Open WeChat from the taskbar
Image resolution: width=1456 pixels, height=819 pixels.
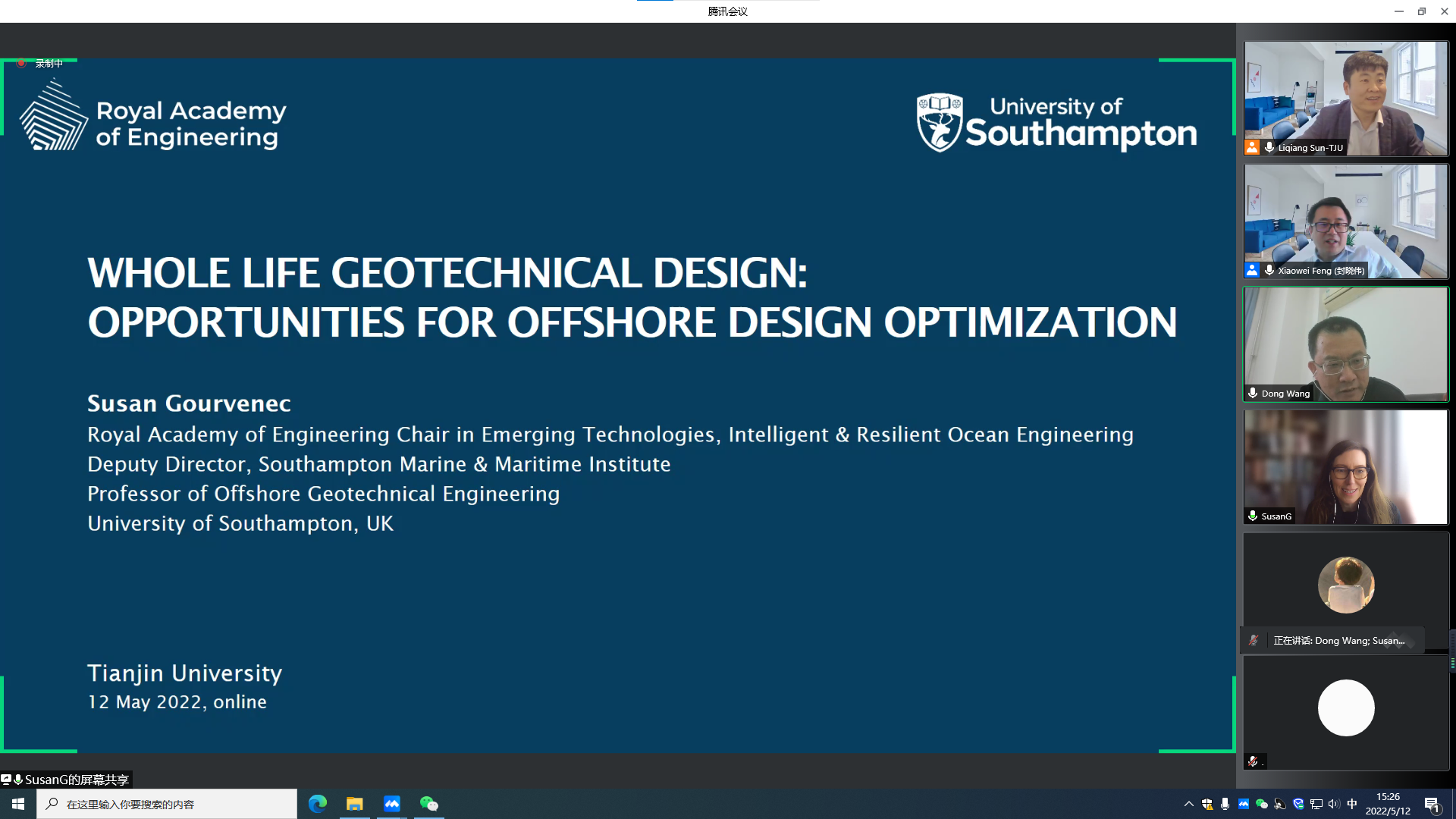[x=429, y=804]
